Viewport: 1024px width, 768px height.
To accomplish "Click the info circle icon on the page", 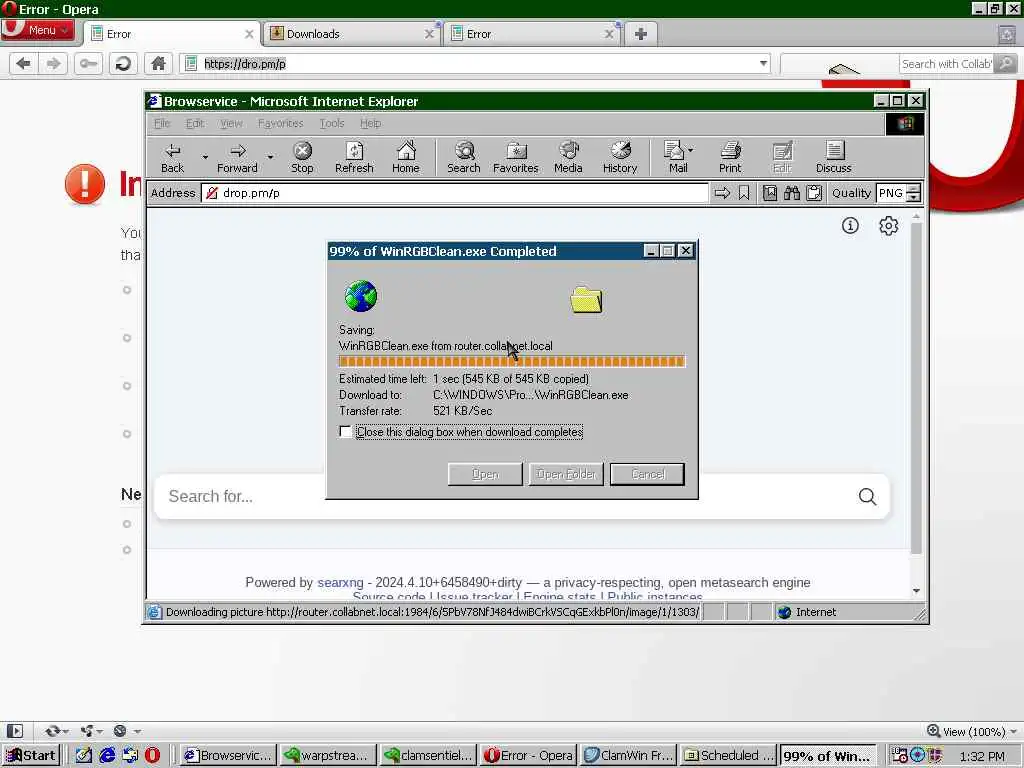I will (x=850, y=226).
